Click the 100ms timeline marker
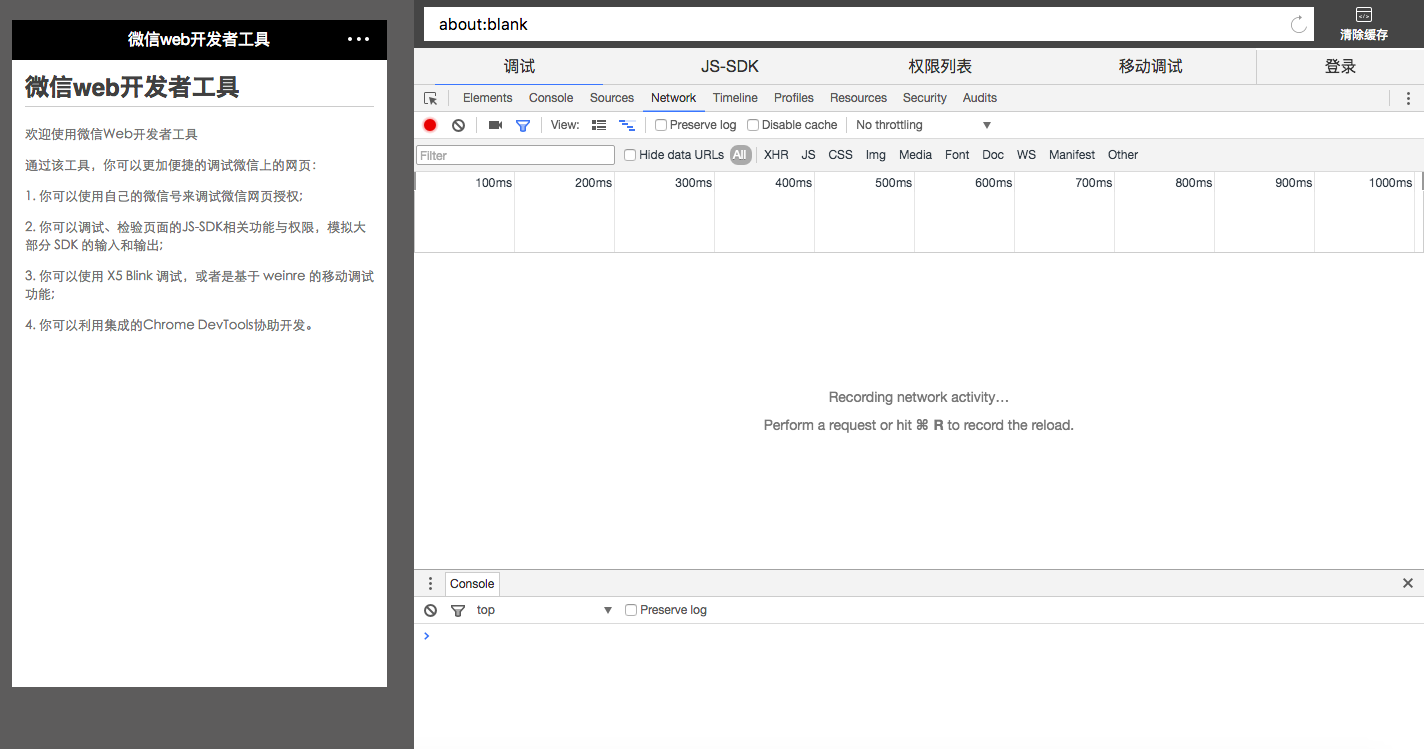Image resolution: width=1424 pixels, height=749 pixels. coord(494,183)
